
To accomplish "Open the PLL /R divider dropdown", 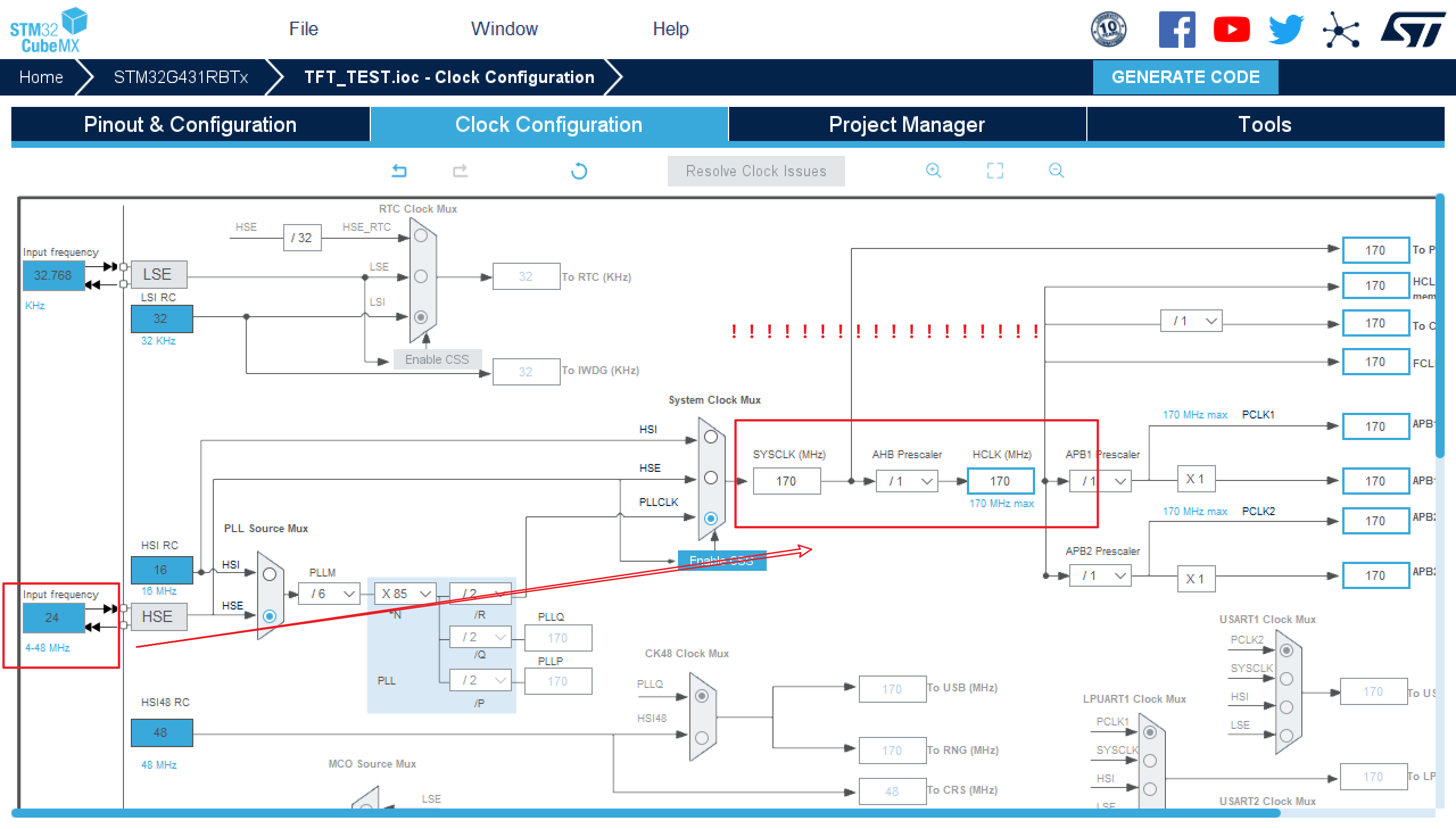I will click(x=481, y=594).
